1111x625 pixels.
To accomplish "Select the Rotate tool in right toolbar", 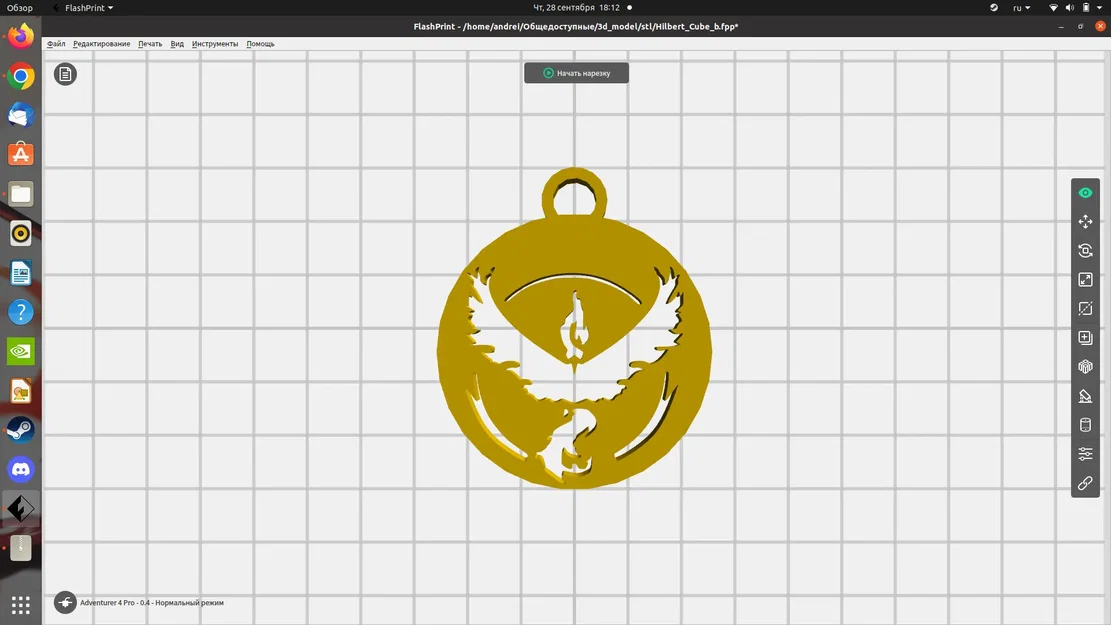I will click(1085, 251).
